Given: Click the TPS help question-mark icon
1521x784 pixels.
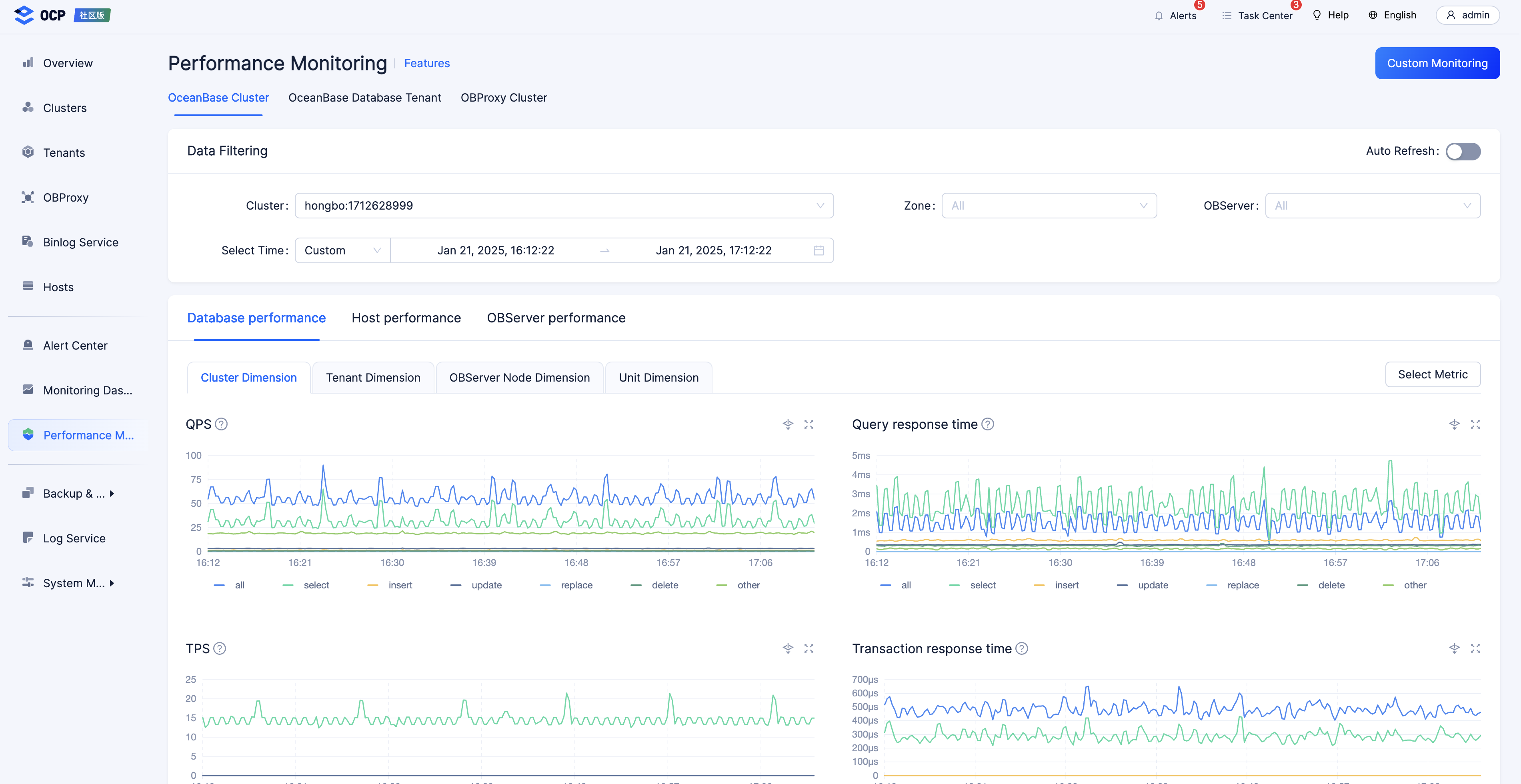Looking at the screenshot, I should click(x=220, y=649).
